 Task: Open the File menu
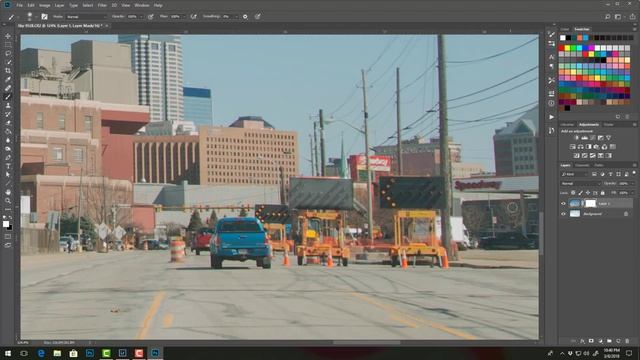click(20, 5)
